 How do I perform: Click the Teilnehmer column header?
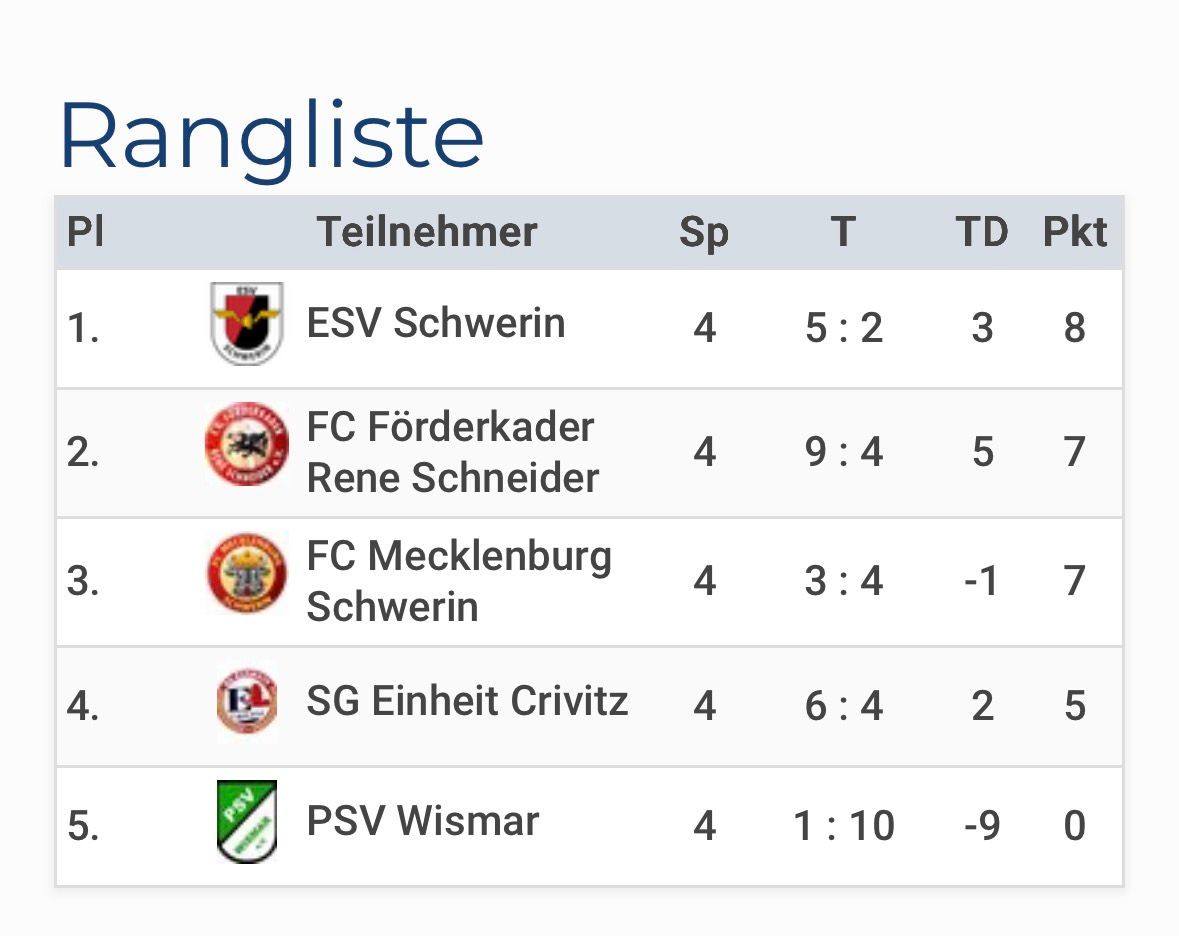pyautogui.click(x=427, y=232)
